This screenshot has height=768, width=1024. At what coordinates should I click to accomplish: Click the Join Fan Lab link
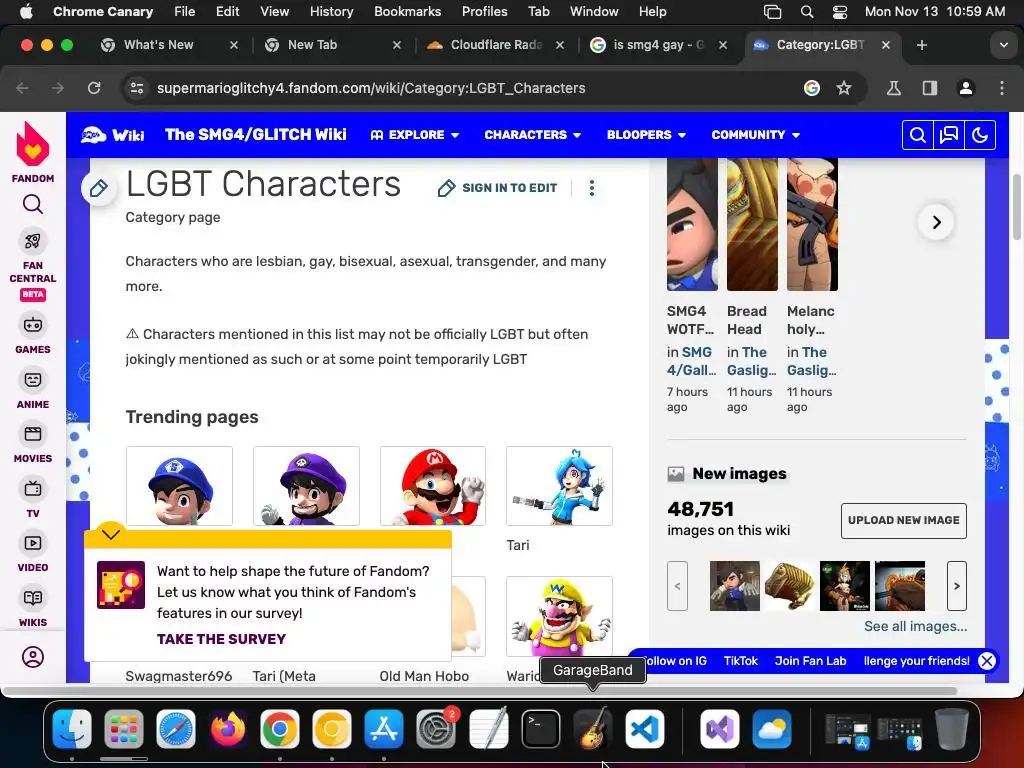pos(810,661)
